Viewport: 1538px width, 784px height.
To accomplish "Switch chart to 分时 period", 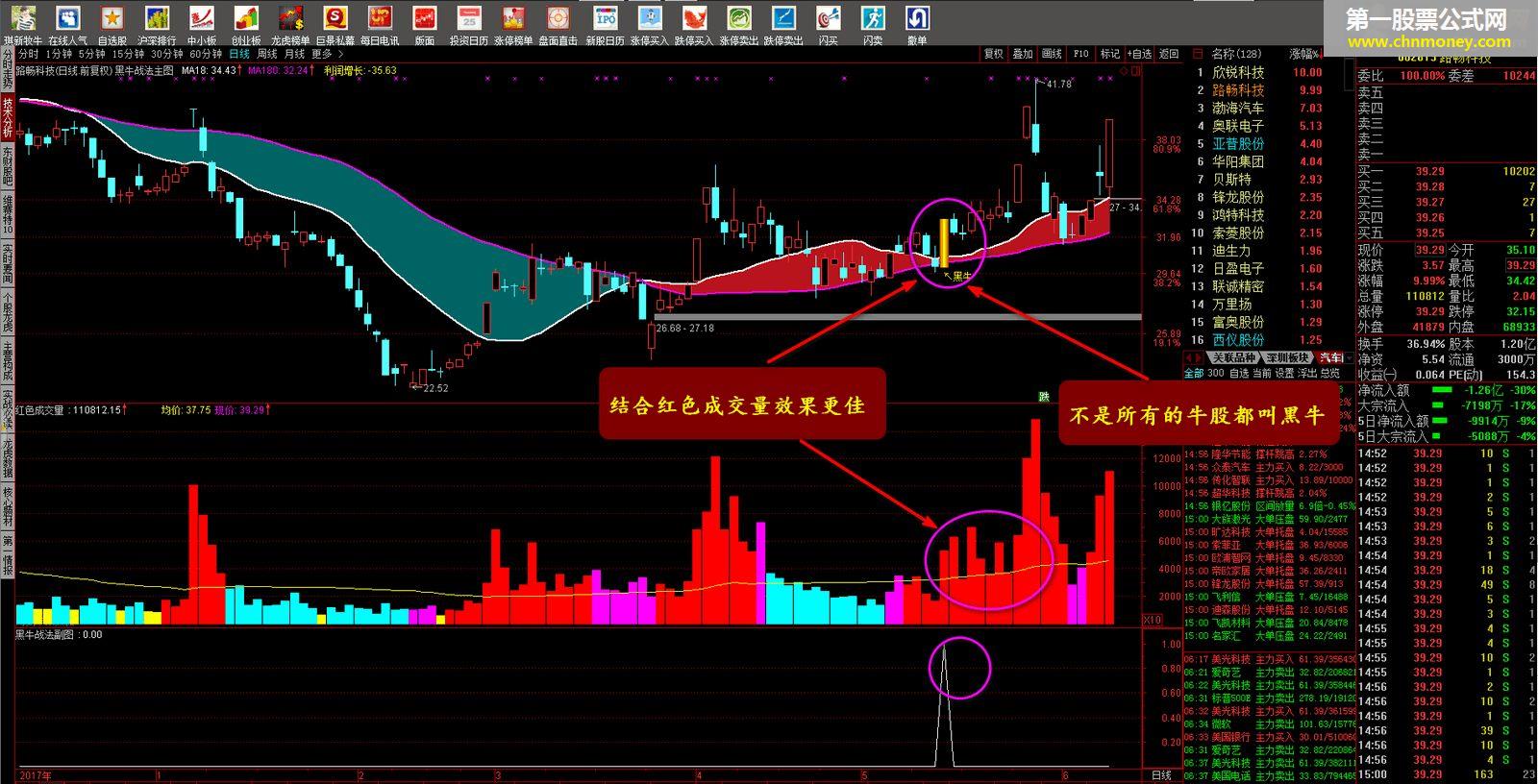I will pos(28,55).
